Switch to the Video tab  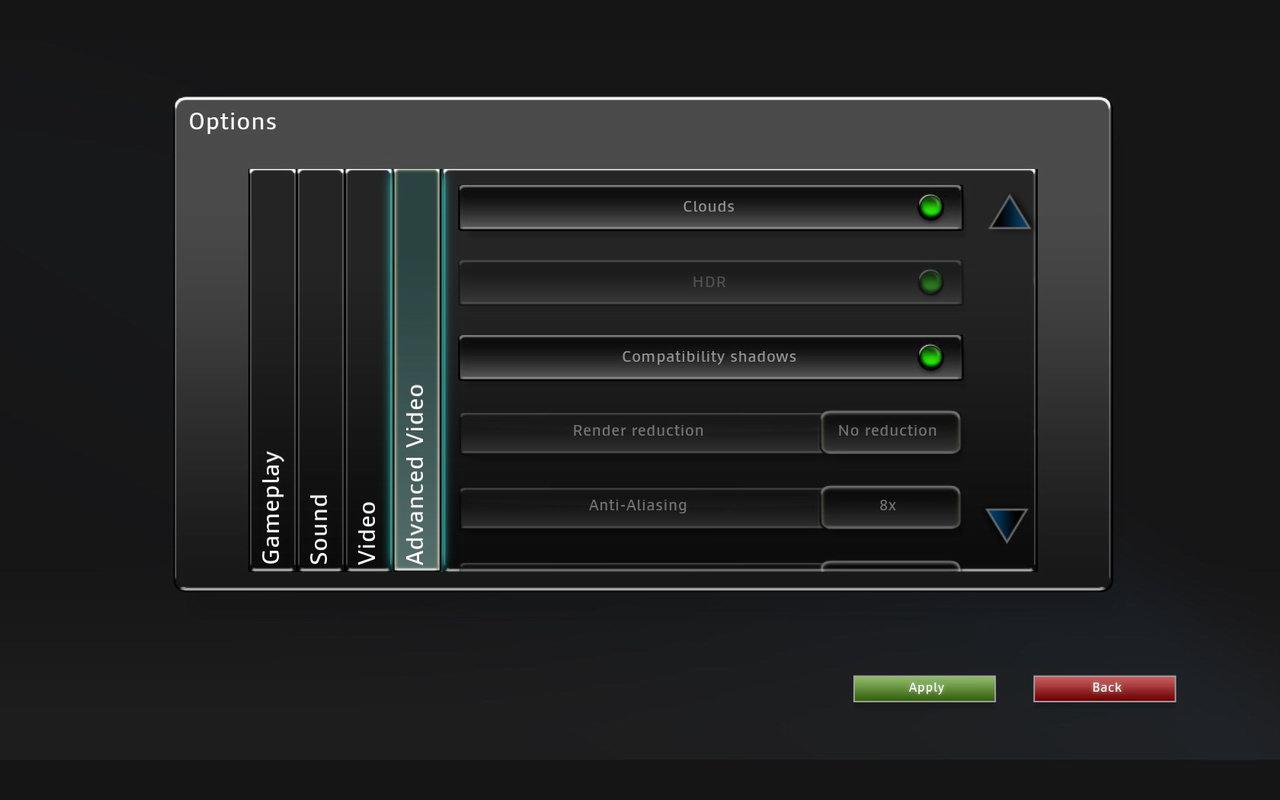click(368, 370)
